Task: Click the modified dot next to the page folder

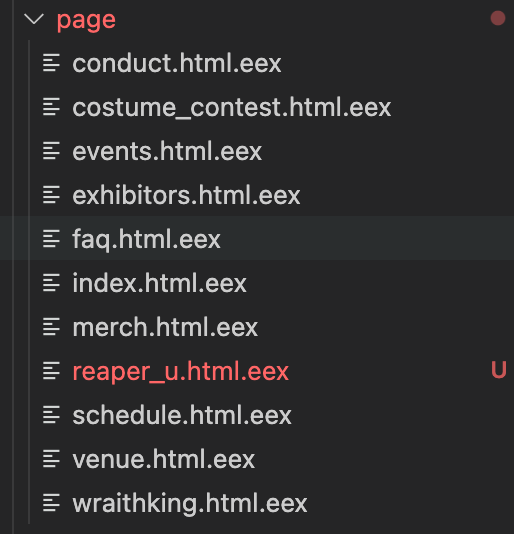Action: pos(498,18)
